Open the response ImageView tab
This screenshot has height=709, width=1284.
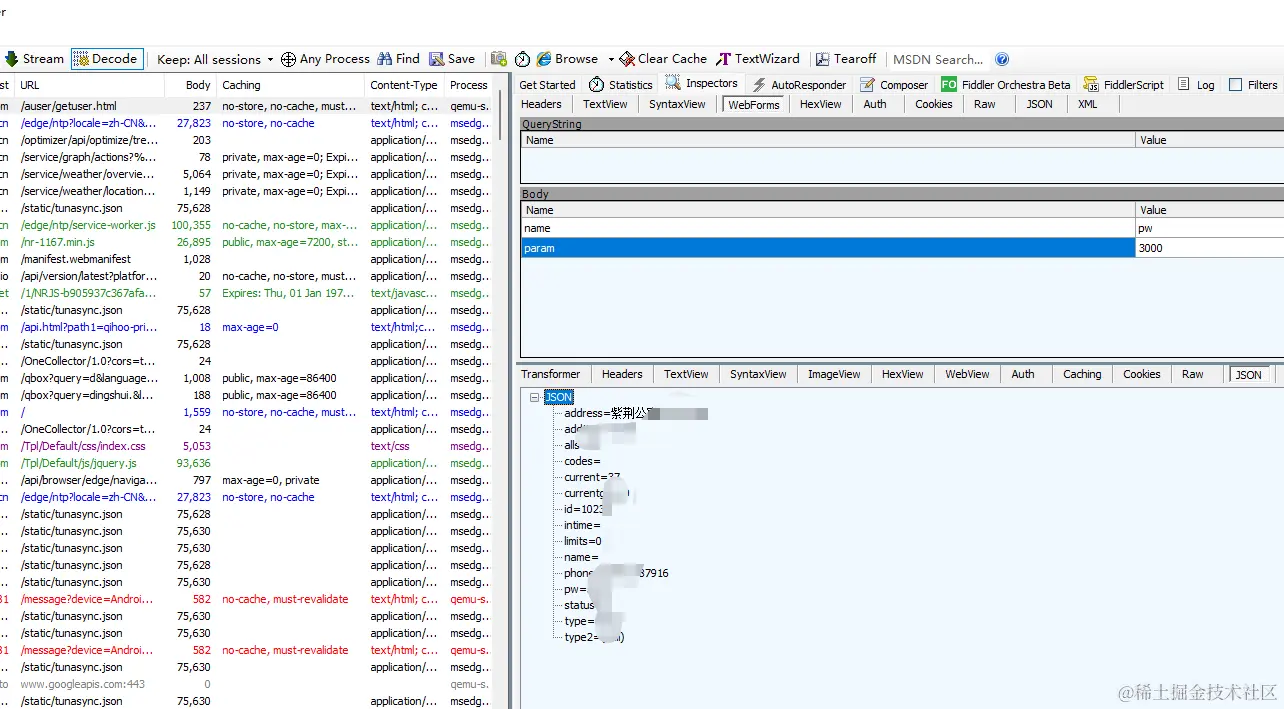(834, 374)
